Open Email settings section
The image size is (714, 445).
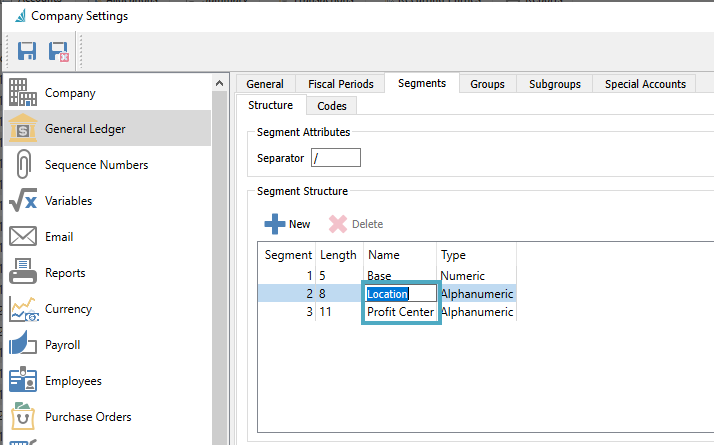[x=59, y=237]
